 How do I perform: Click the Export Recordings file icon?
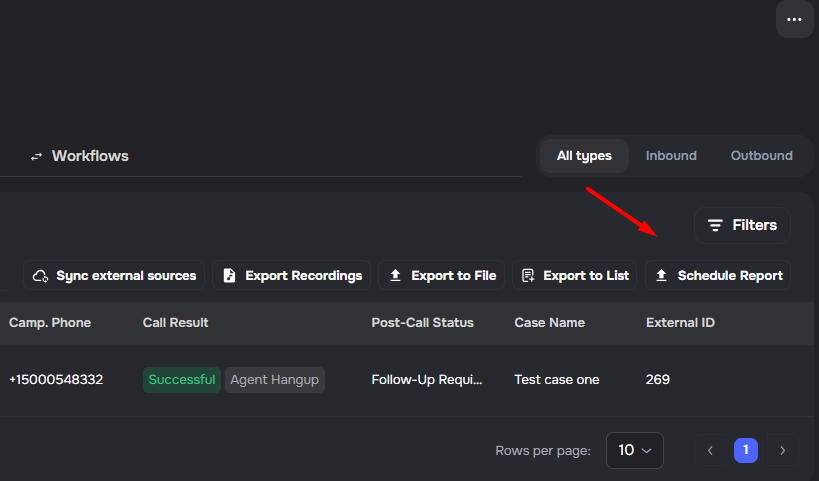click(x=229, y=275)
